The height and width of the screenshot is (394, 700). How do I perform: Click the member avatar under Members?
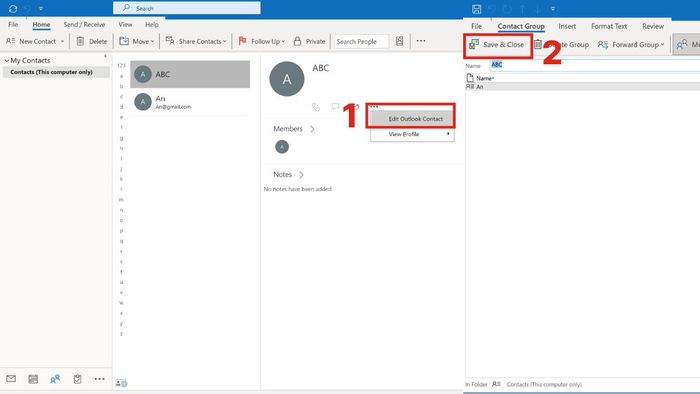(282, 147)
